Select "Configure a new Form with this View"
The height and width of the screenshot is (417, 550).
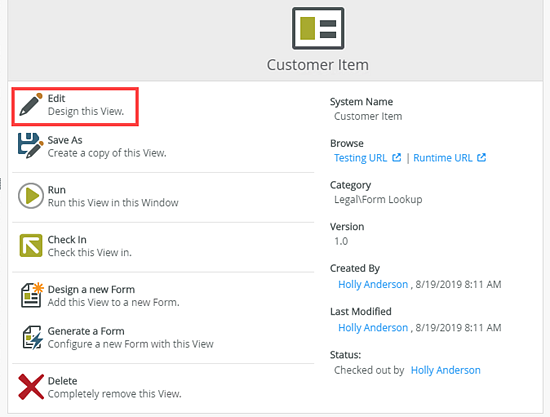(x=130, y=344)
